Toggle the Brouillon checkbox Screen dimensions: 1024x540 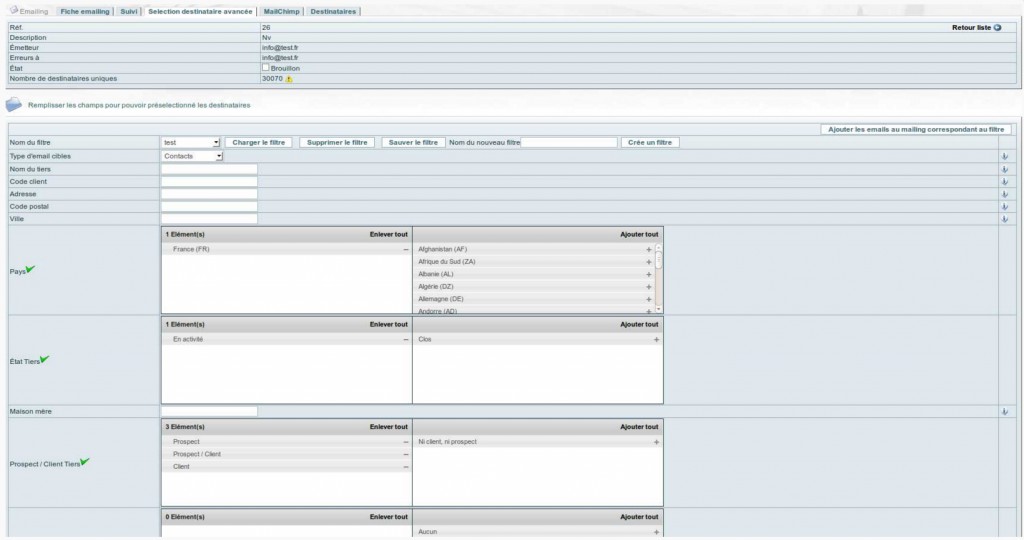point(266,68)
